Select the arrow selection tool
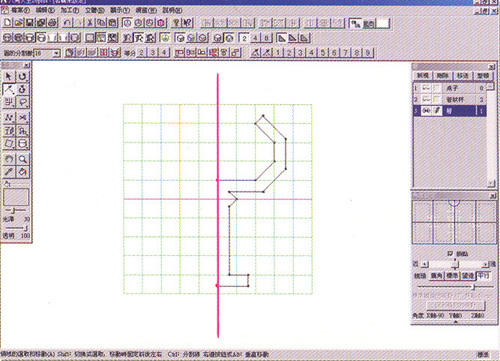Viewport: 500px width, 361px height. (9, 77)
